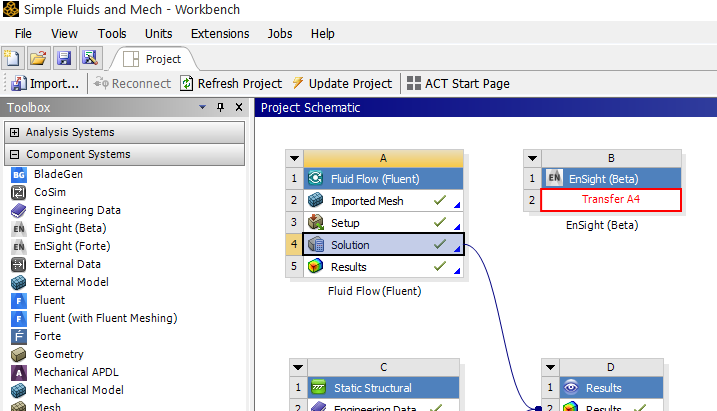This screenshot has height=411, width=717.
Task: Click the Save project icon
Action: click(64, 58)
